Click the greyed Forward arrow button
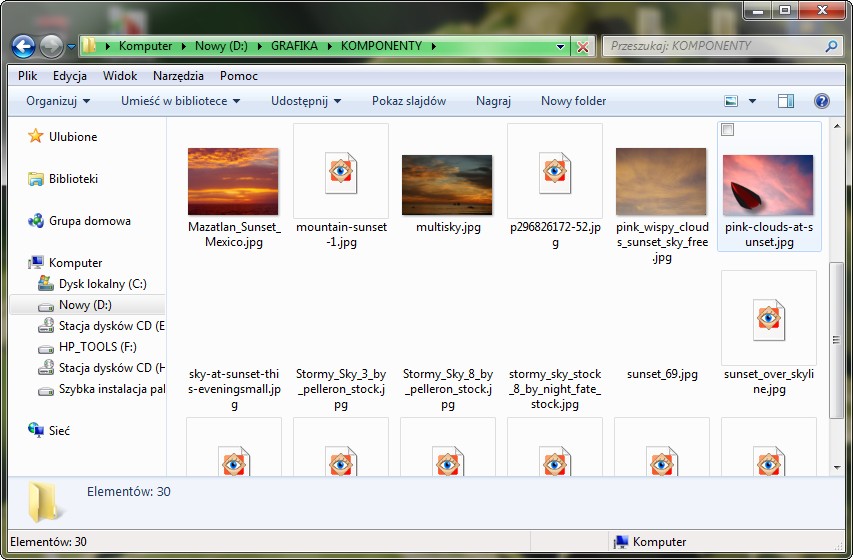 [x=52, y=47]
